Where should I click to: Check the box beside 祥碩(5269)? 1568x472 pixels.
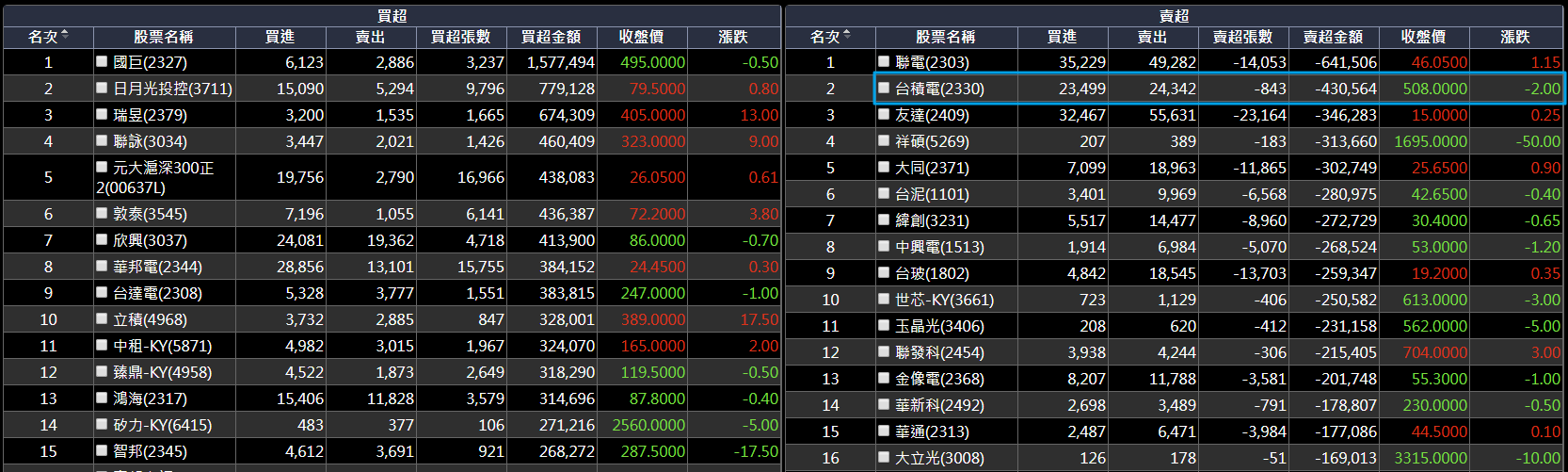click(884, 140)
